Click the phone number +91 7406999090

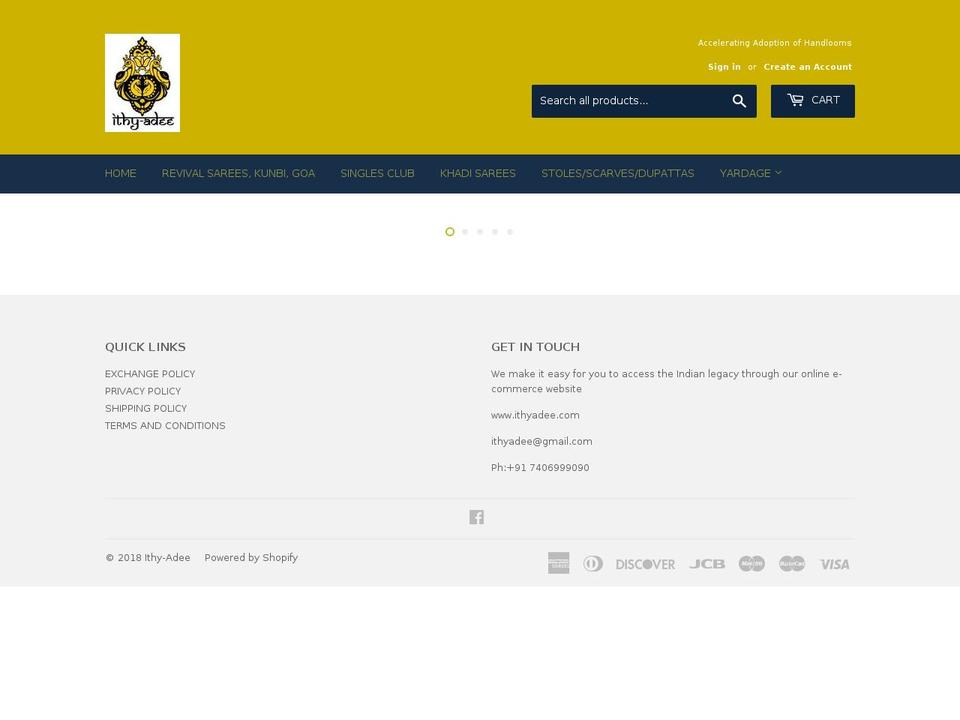[x=548, y=468]
